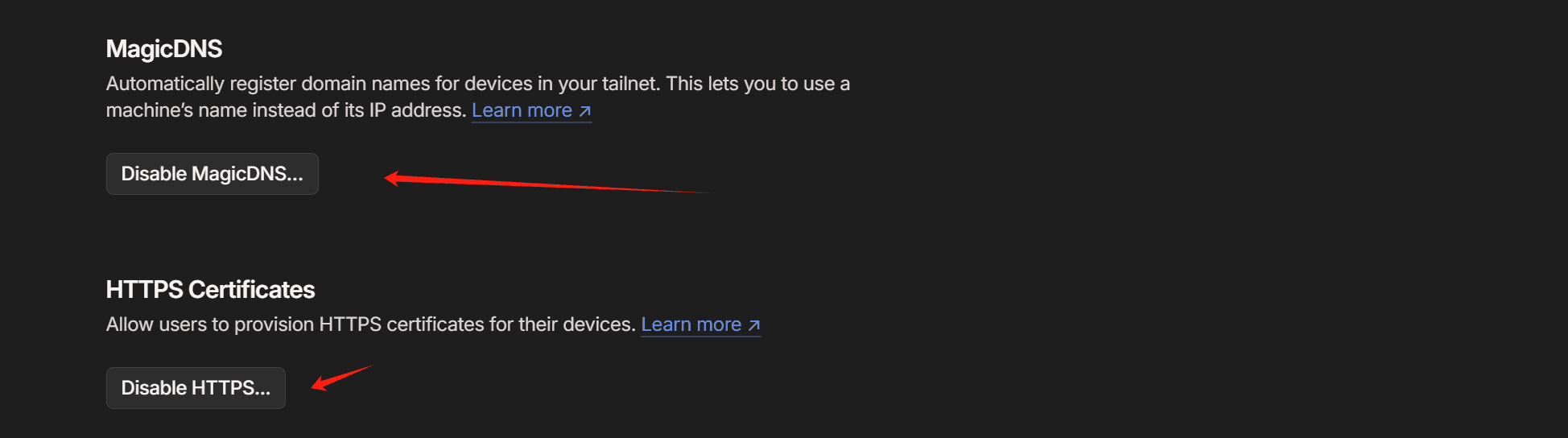The height and width of the screenshot is (438, 1568).
Task: Turn off HTTPS certificate provisioning
Action: pyautogui.click(x=196, y=388)
